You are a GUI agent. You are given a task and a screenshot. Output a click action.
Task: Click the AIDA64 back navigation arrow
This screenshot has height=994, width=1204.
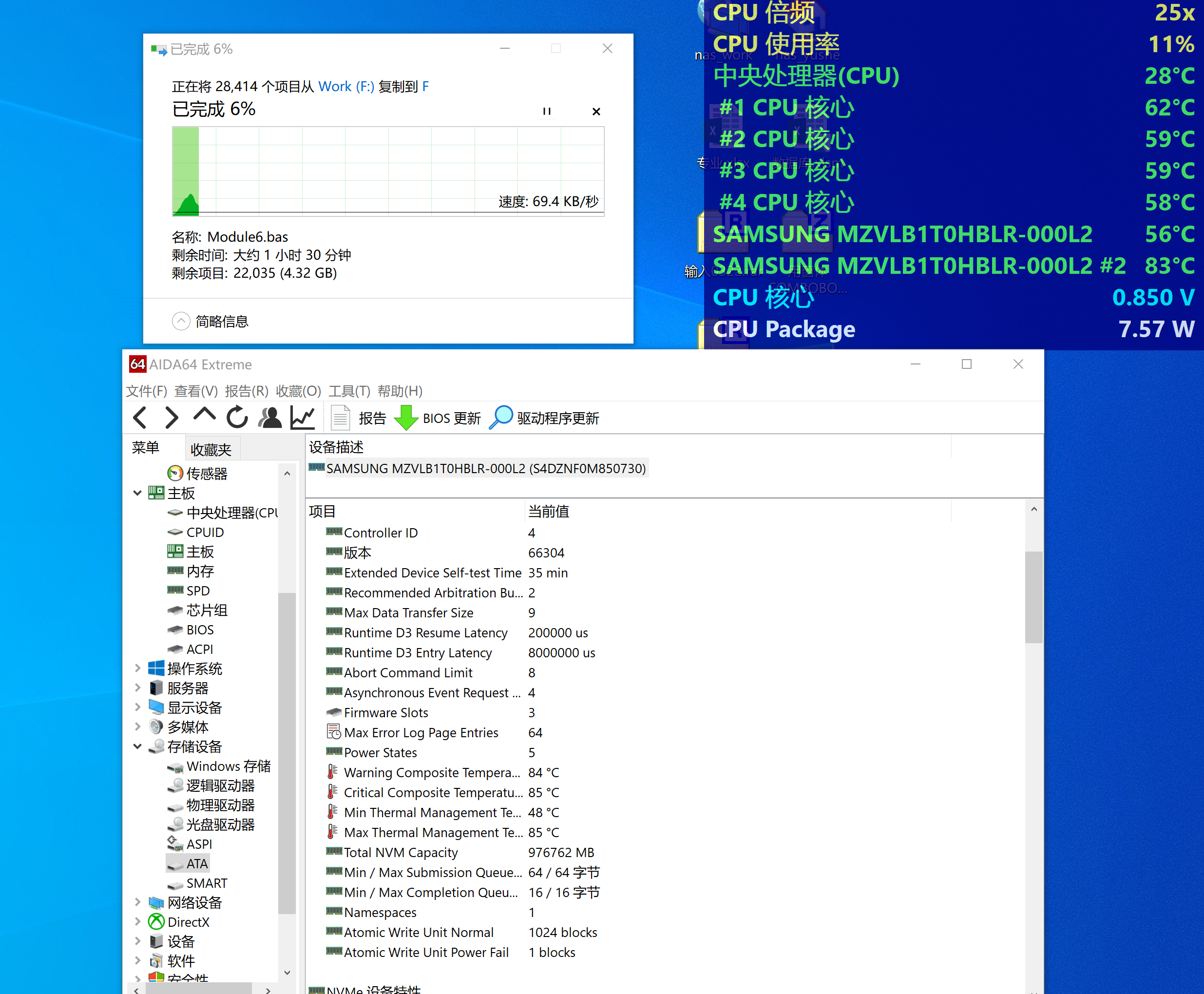140,418
